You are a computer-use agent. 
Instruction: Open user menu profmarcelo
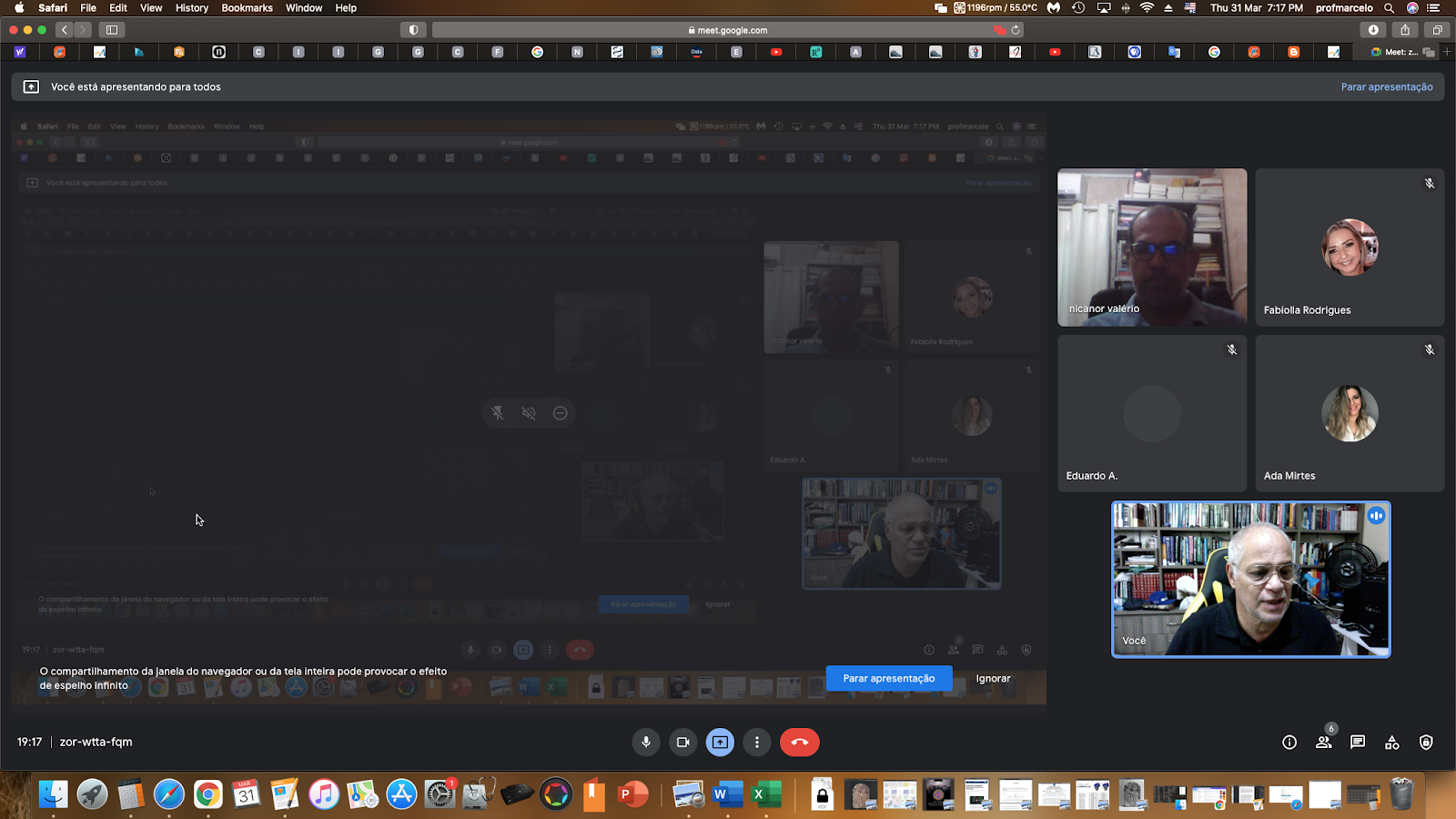pyautogui.click(x=1344, y=7)
